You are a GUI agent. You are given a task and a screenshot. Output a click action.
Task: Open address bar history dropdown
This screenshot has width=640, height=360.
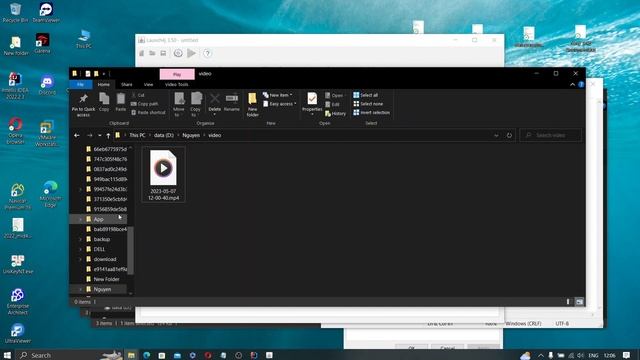coord(496,136)
